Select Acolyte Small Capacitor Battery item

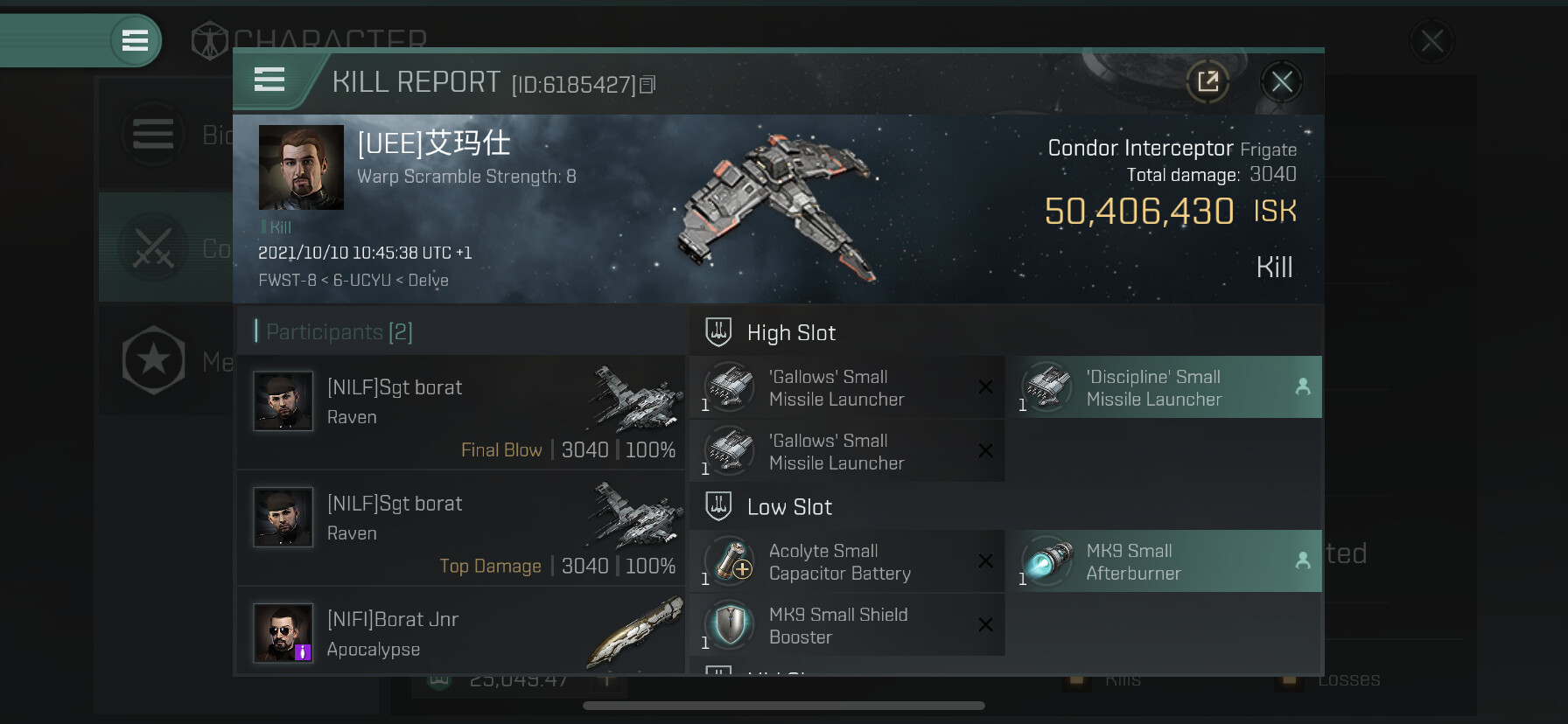point(847,561)
